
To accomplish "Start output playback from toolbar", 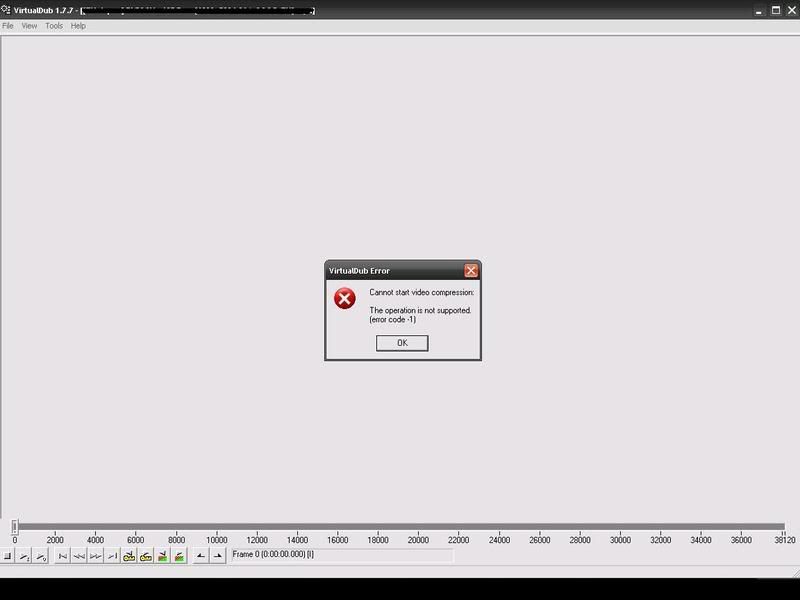I will pos(41,556).
